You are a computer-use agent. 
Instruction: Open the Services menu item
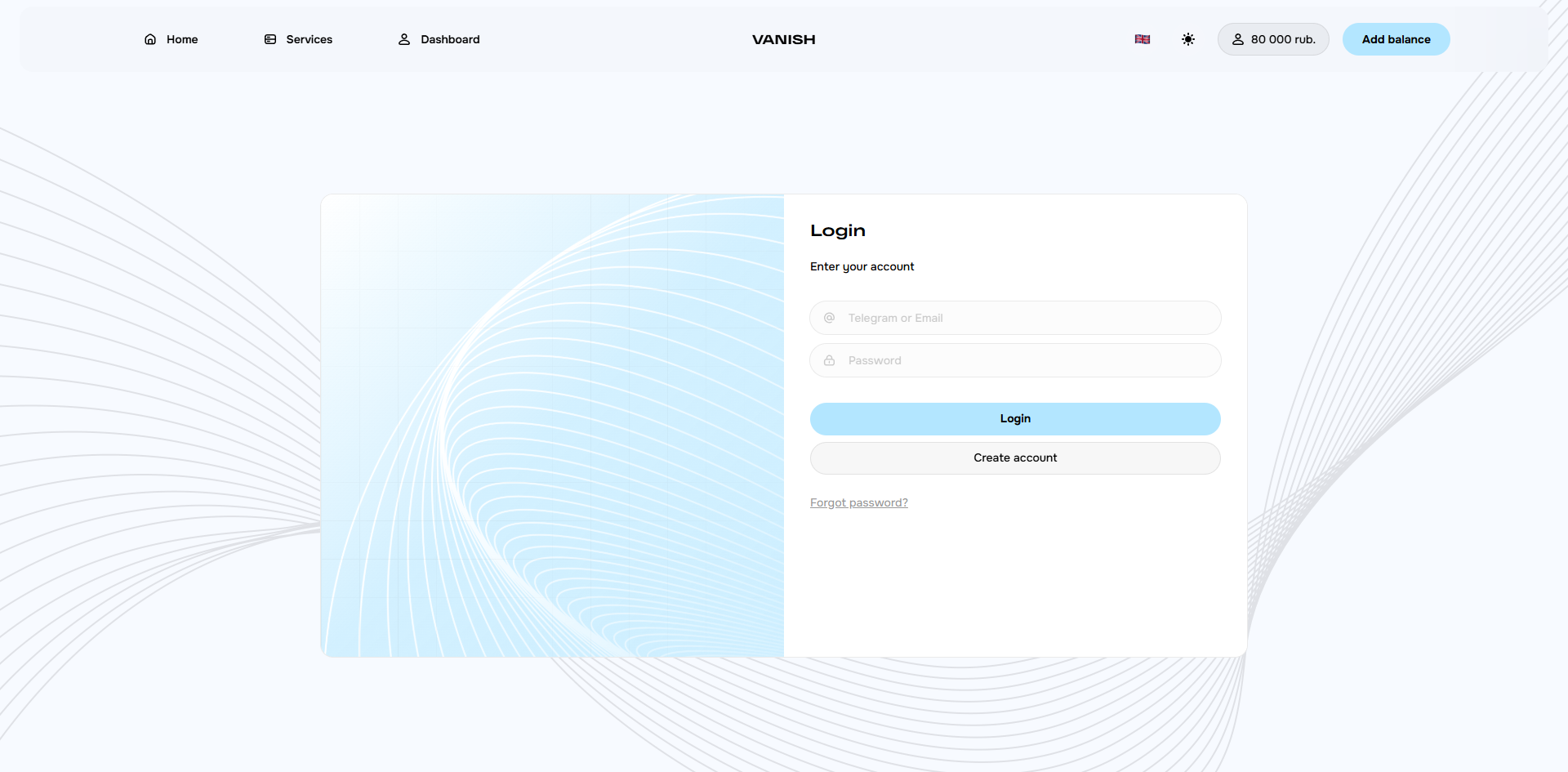[309, 39]
